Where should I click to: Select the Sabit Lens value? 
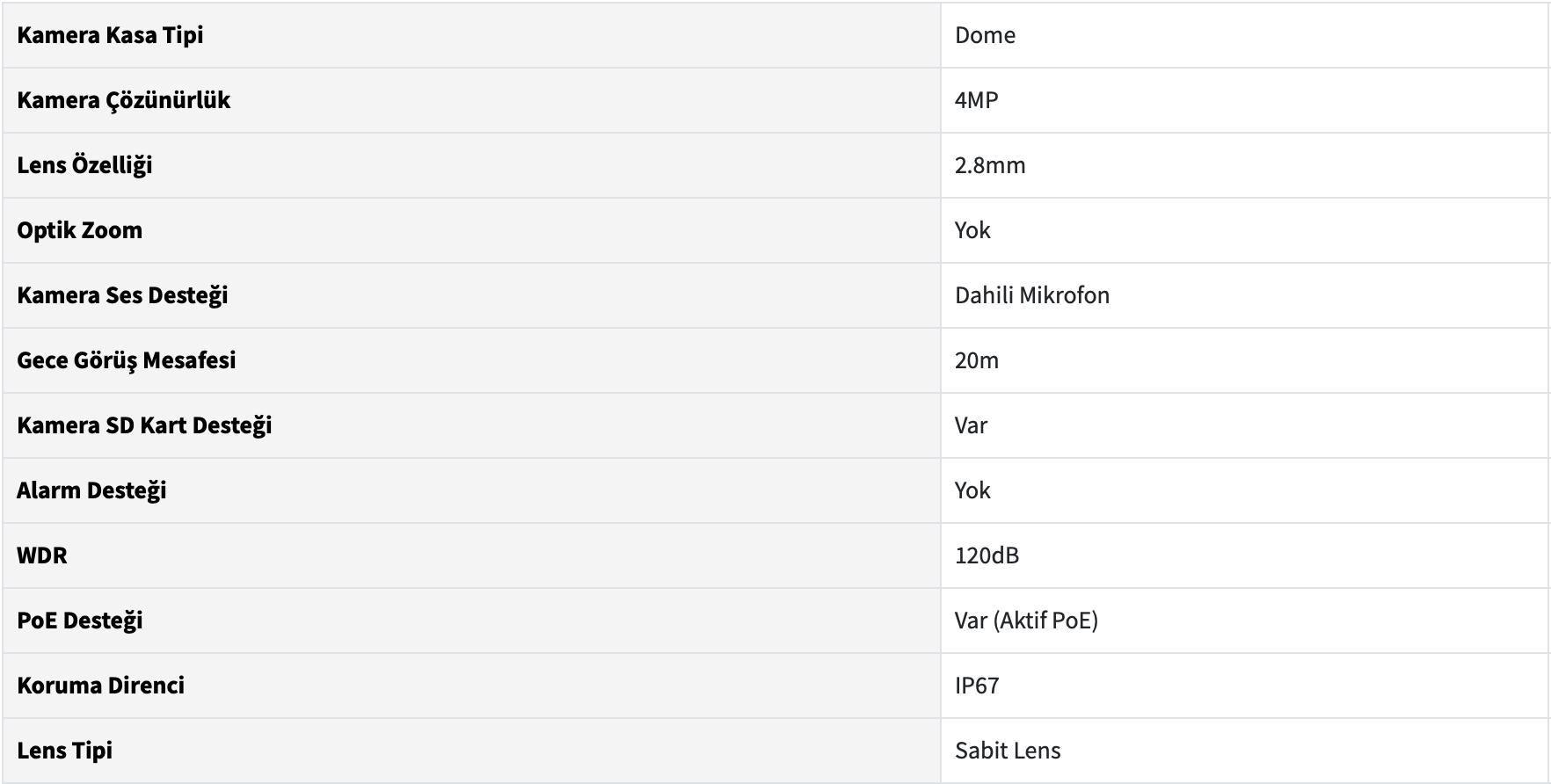point(1008,751)
